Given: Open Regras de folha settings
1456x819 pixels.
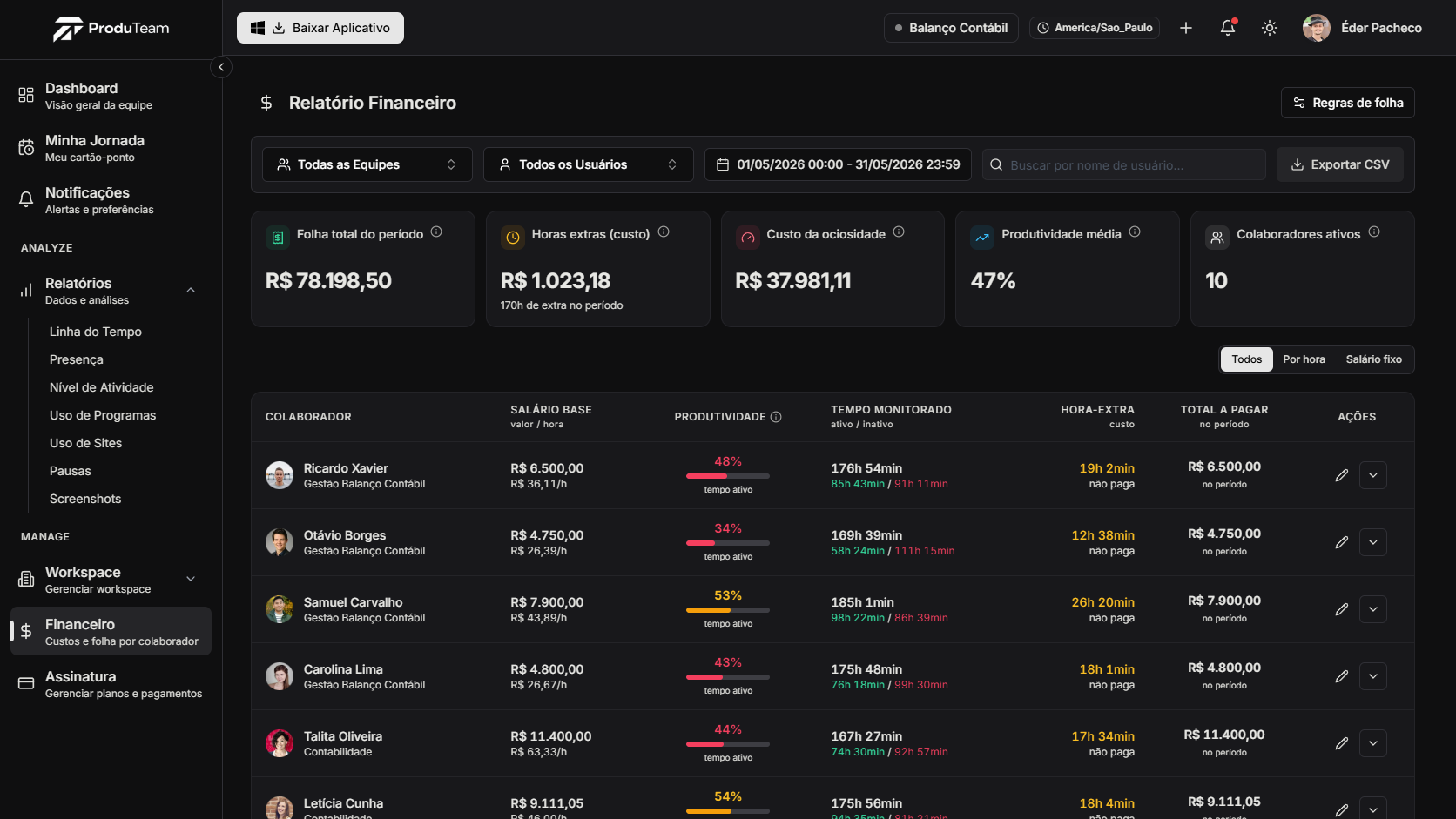Looking at the screenshot, I should click(1348, 103).
